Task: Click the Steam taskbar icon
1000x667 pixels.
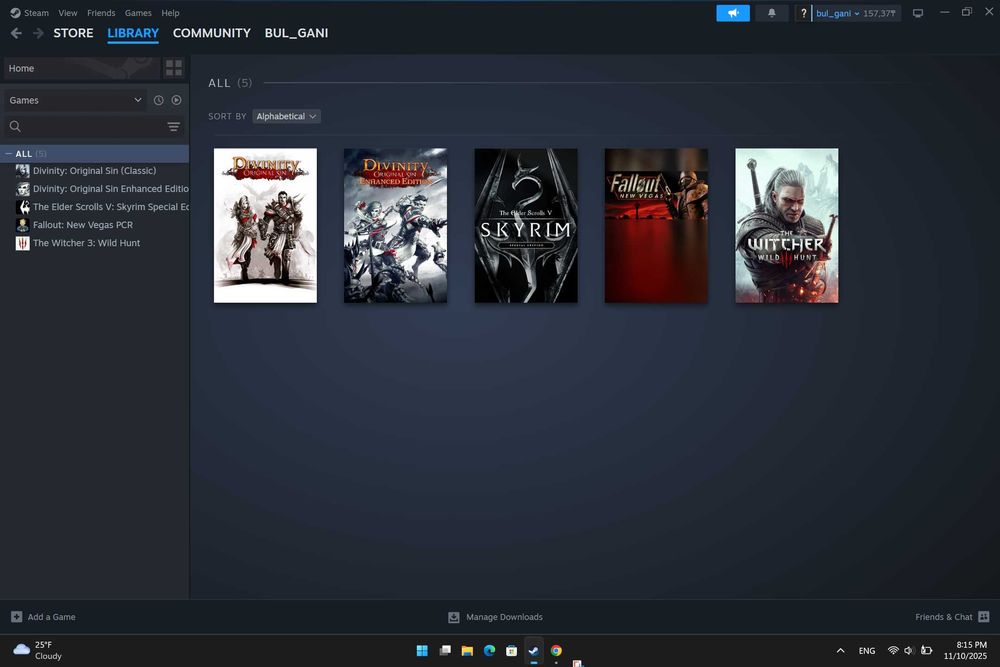Action: [534, 650]
